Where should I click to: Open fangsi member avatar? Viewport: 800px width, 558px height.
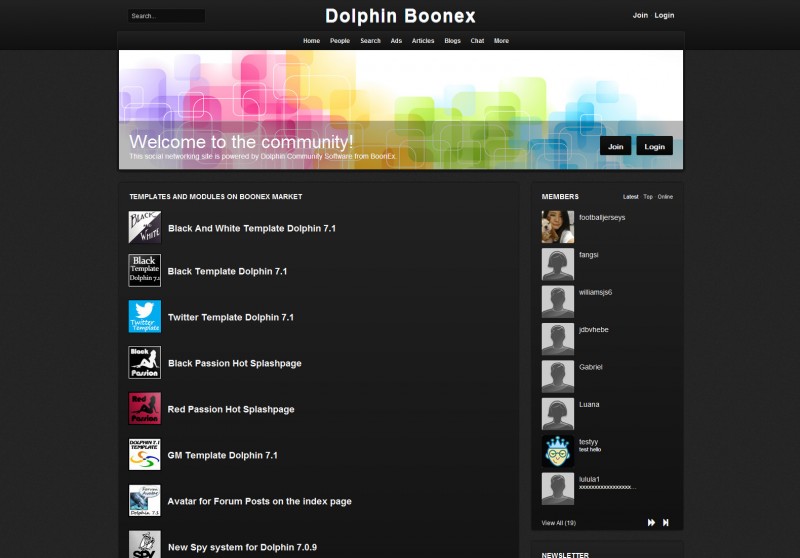click(x=558, y=264)
